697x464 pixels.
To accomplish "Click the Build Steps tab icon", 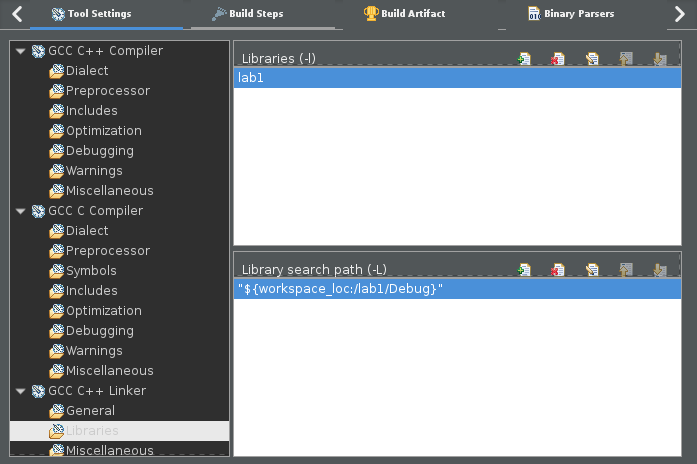I will click(219, 14).
